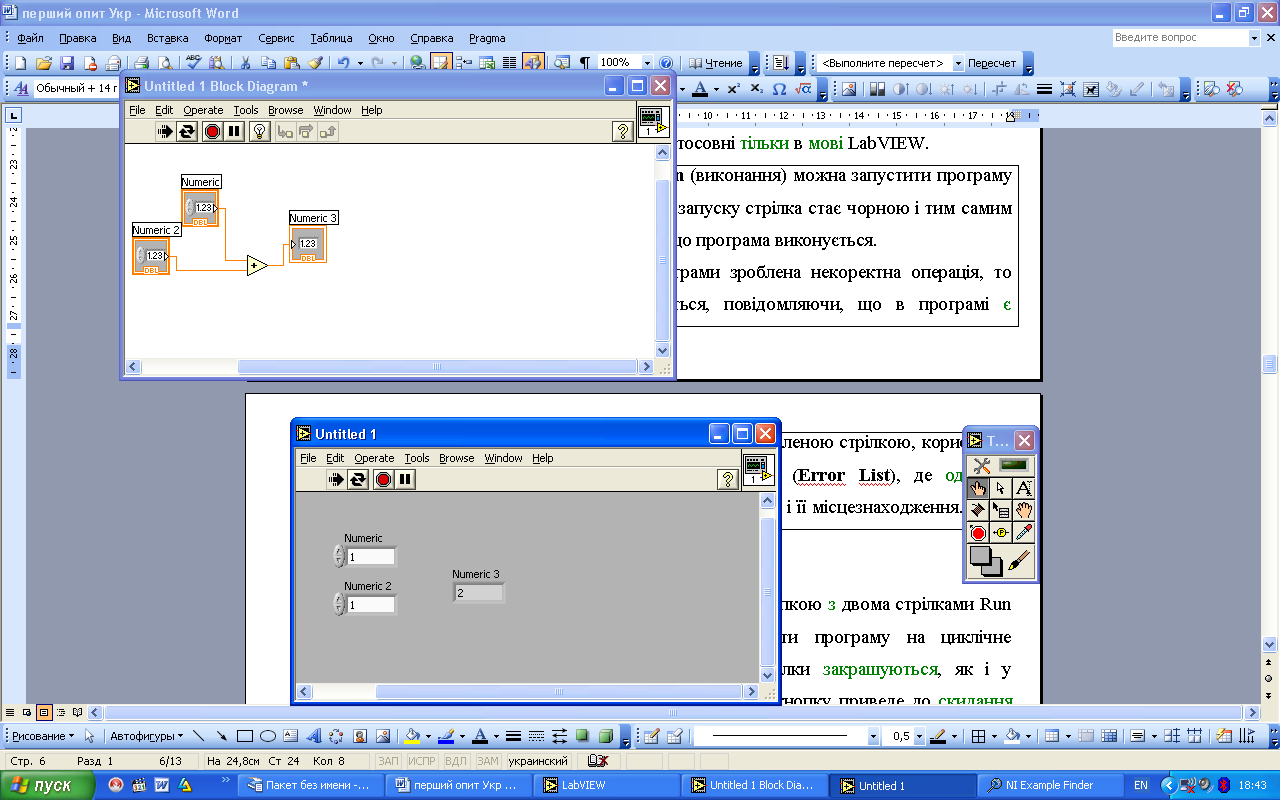Select the Positioning arrow tool in Tools palette
The height and width of the screenshot is (800, 1280).
pos(1001,488)
